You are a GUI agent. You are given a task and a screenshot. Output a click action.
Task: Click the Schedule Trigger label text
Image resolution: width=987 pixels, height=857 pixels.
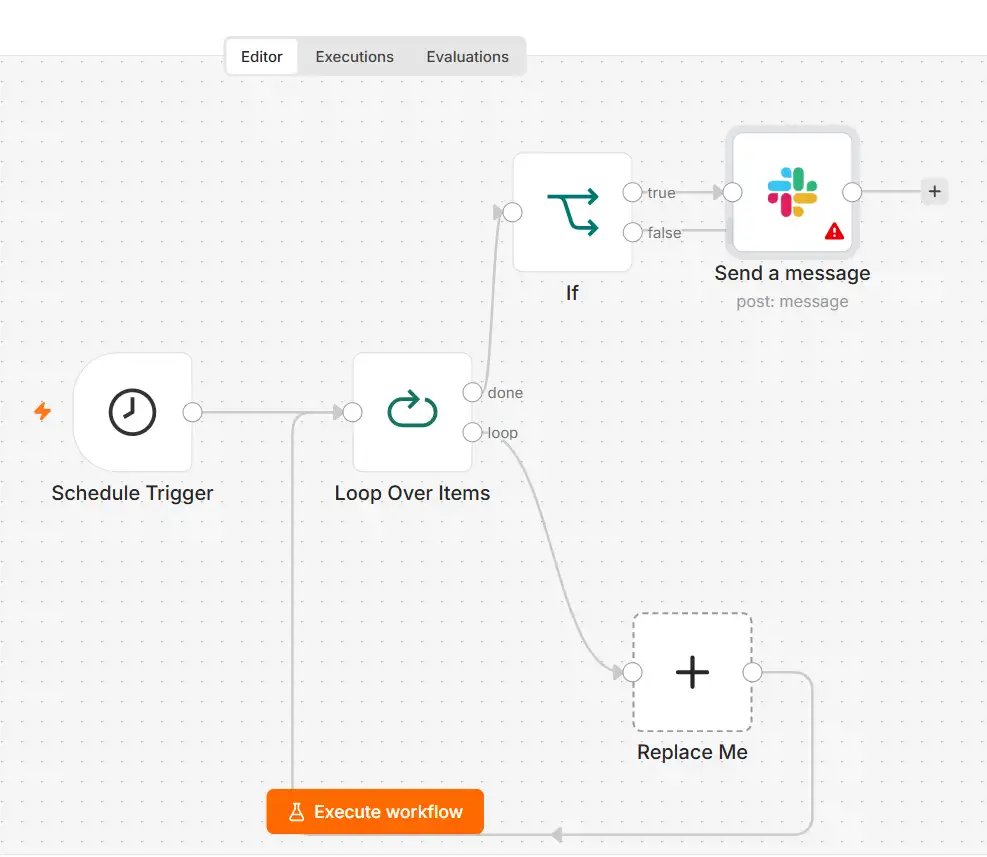click(x=132, y=493)
